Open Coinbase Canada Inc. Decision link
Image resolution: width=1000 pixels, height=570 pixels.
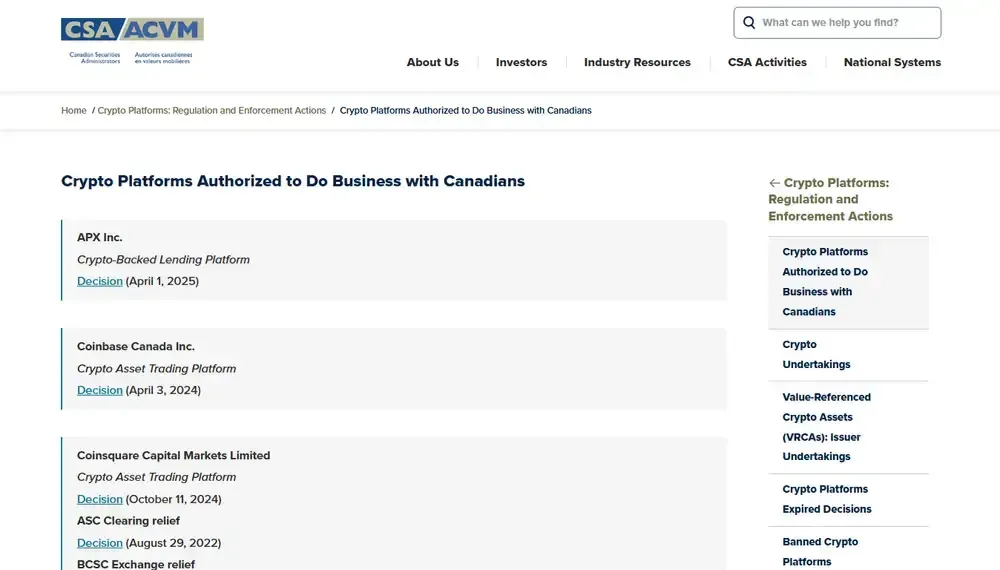click(99, 390)
